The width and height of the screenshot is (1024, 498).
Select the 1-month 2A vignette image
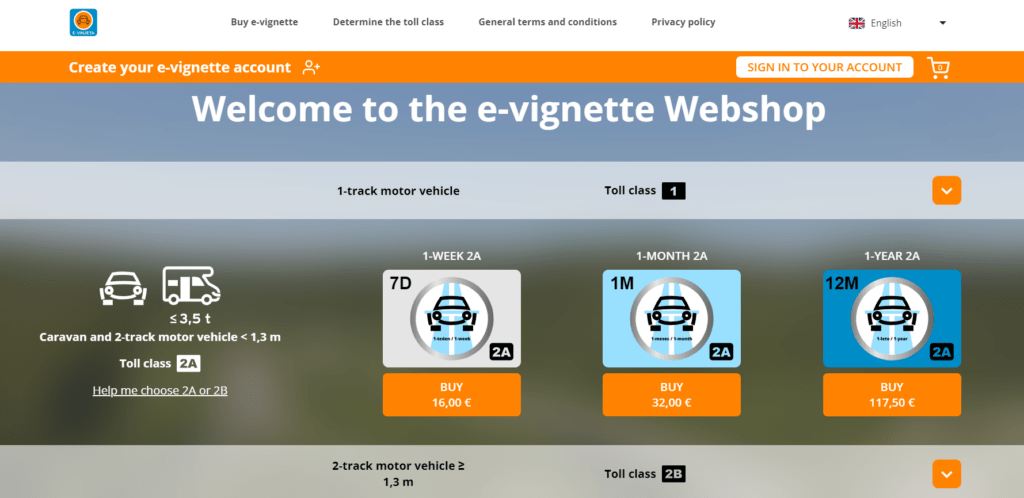tap(671, 318)
